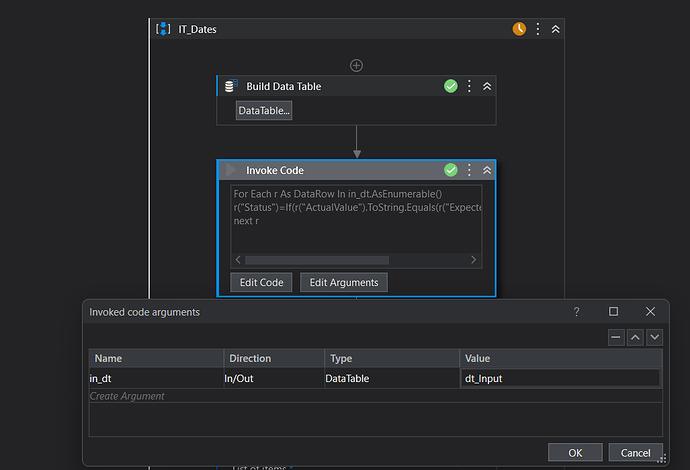
Task: Click the Type column header
Action: [392, 358]
